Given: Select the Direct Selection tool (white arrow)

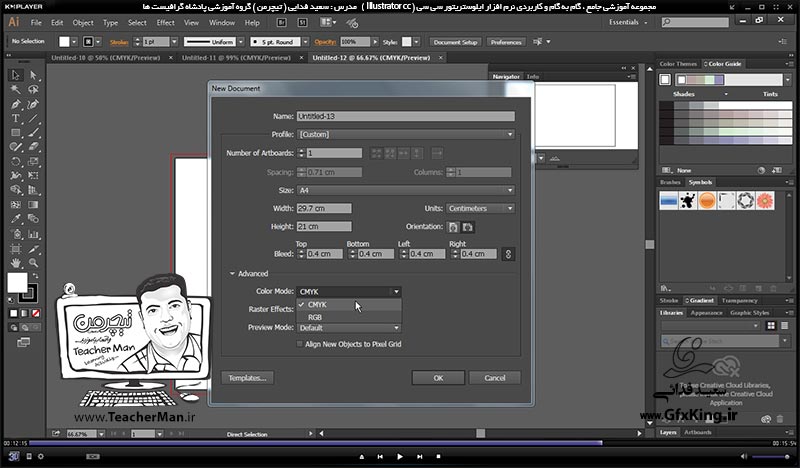Looking at the screenshot, I should (33, 75).
